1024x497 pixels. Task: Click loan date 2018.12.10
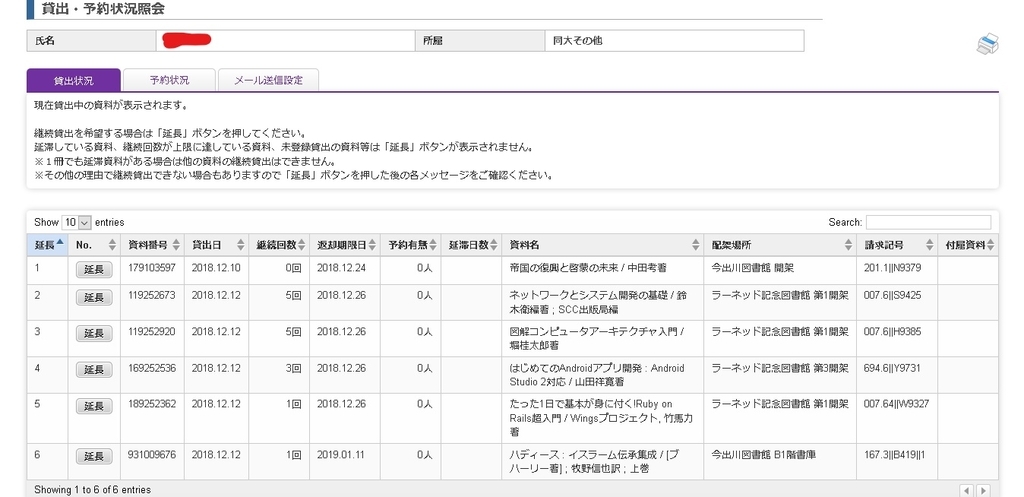[216, 268]
